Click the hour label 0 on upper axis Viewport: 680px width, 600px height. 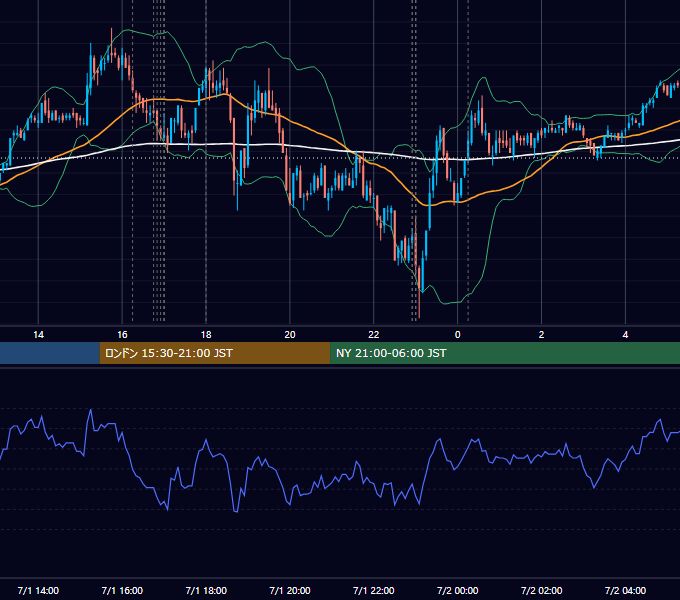point(458,335)
